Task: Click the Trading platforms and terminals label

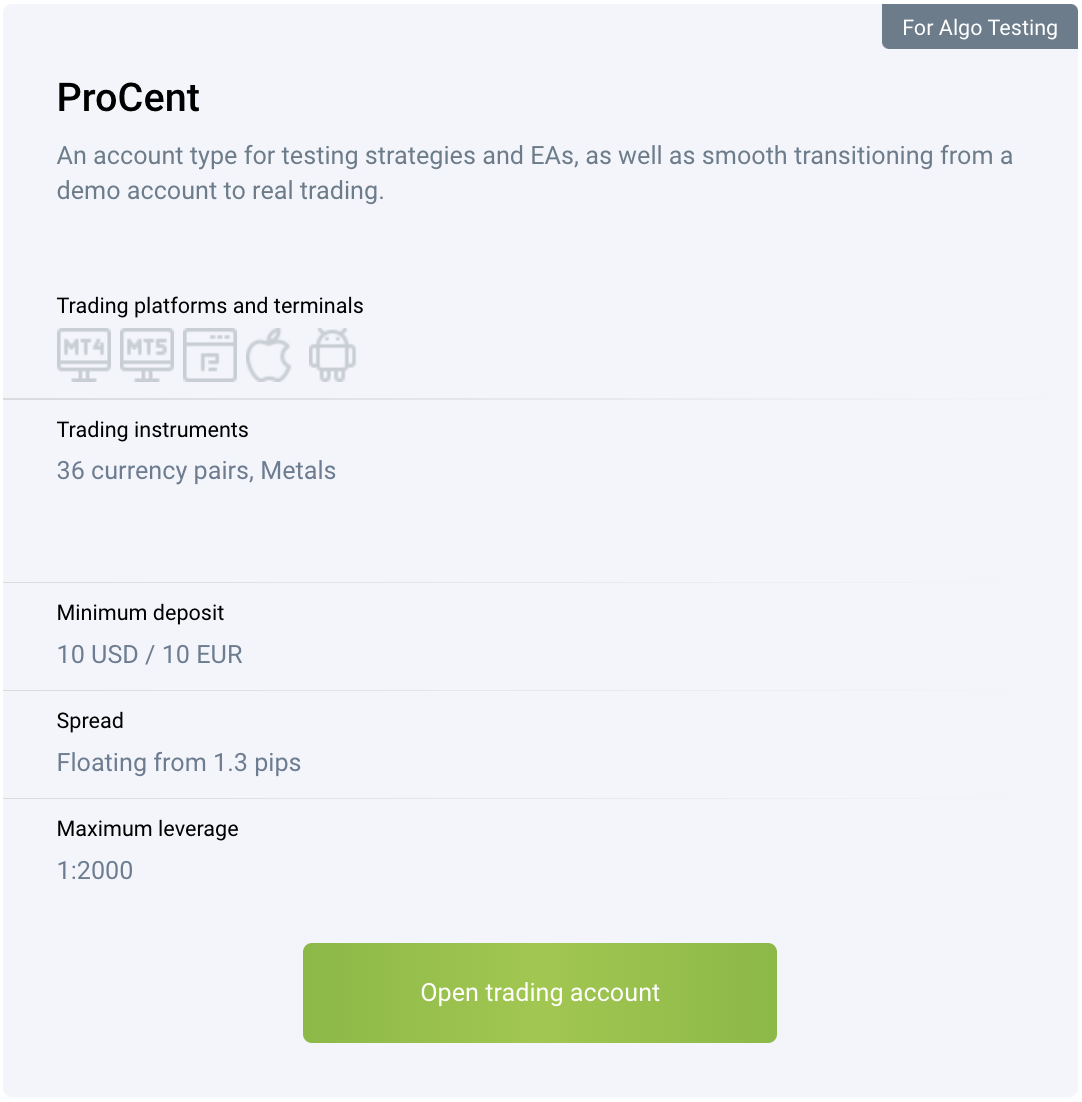Action: (x=210, y=306)
